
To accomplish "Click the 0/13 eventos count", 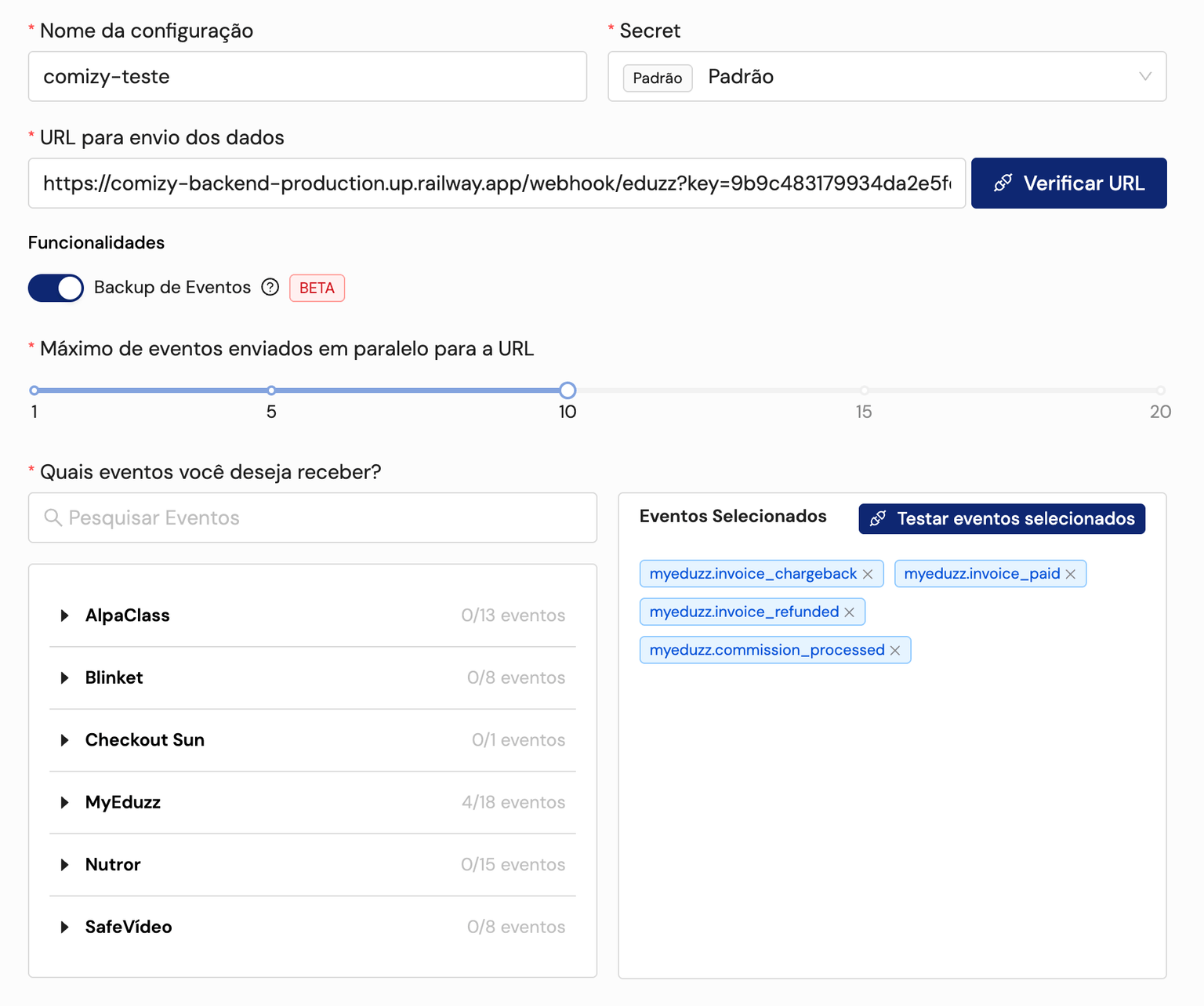I will click(x=513, y=616).
